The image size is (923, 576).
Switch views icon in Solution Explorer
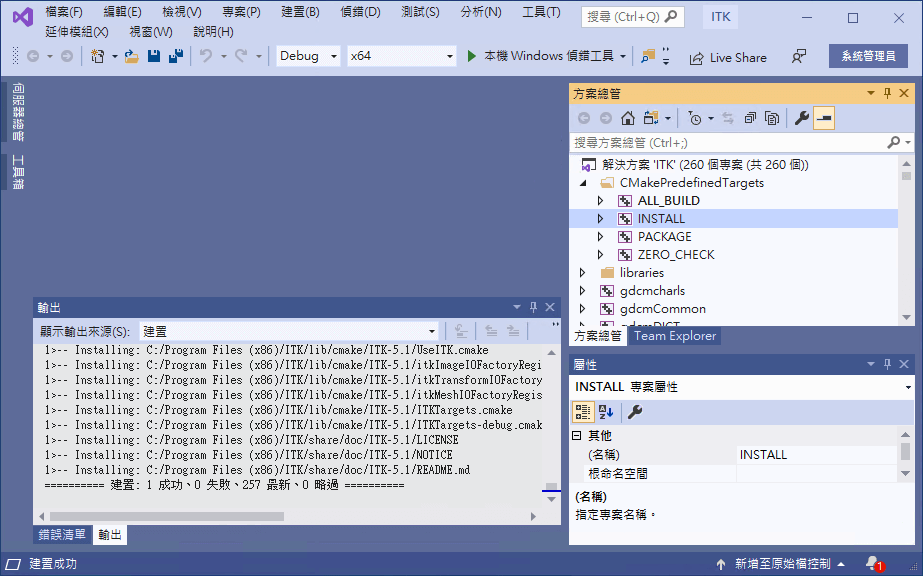coord(650,118)
